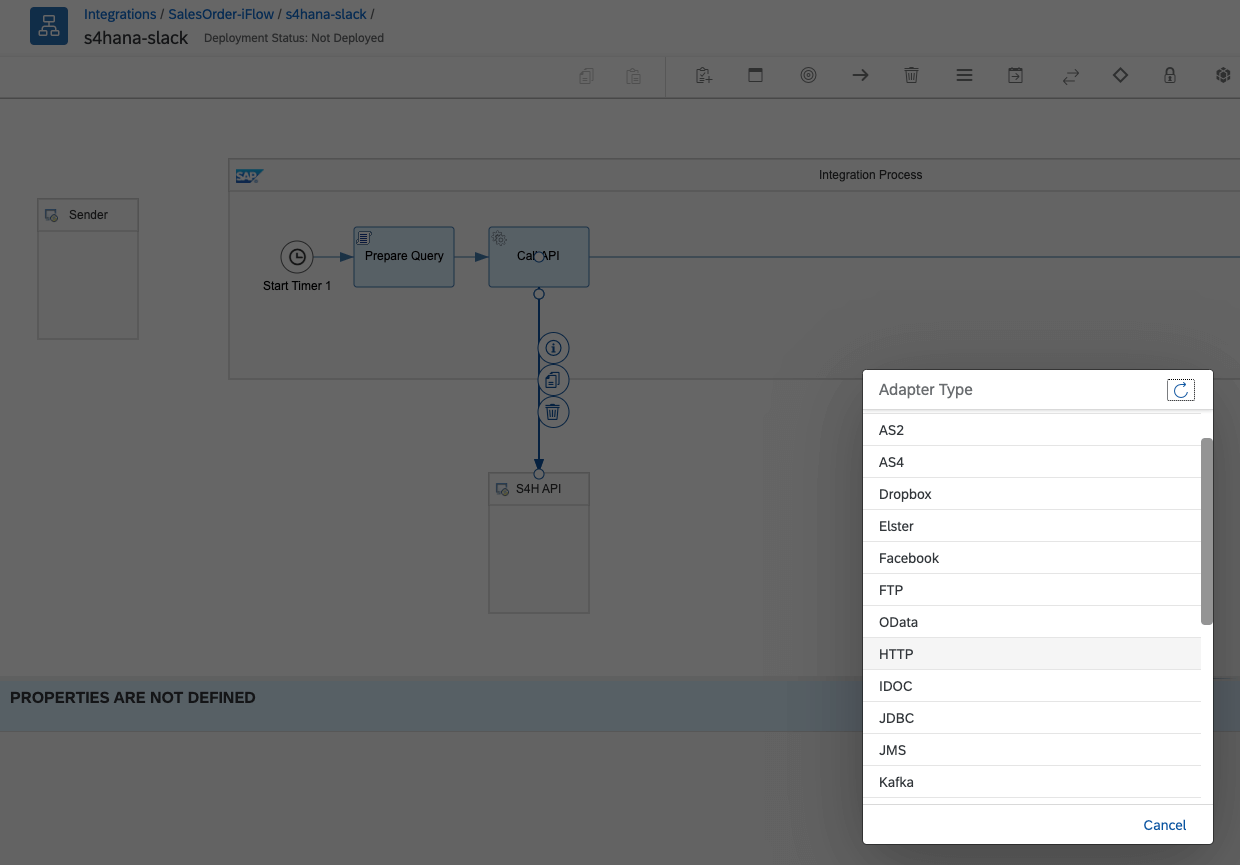The width and height of the screenshot is (1240, 865).
Task: Select the Sender participant box
Action: pos(88,269)
